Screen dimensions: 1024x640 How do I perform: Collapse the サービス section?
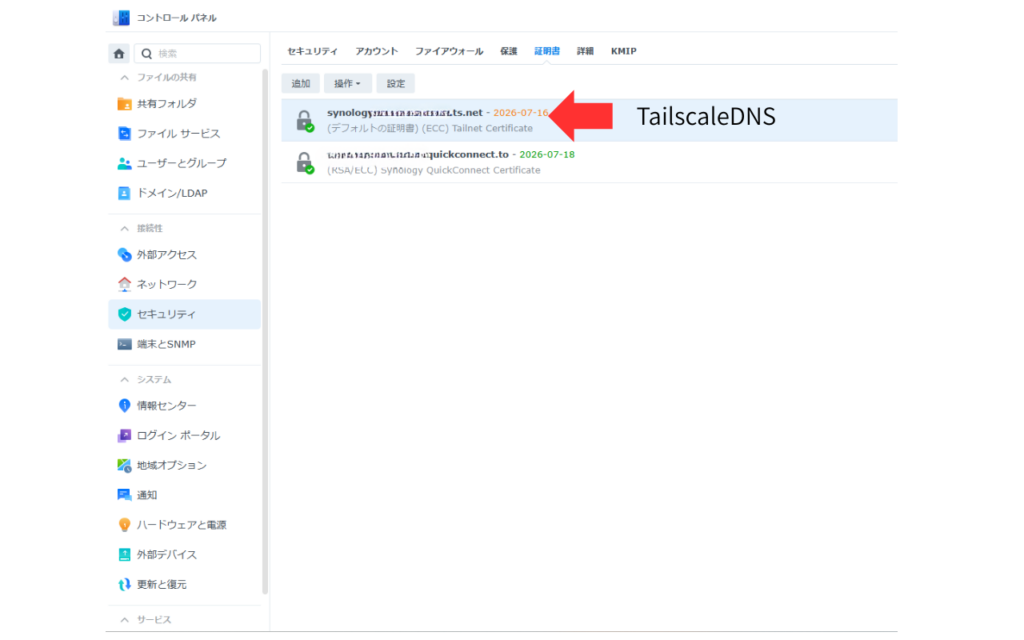124,620
